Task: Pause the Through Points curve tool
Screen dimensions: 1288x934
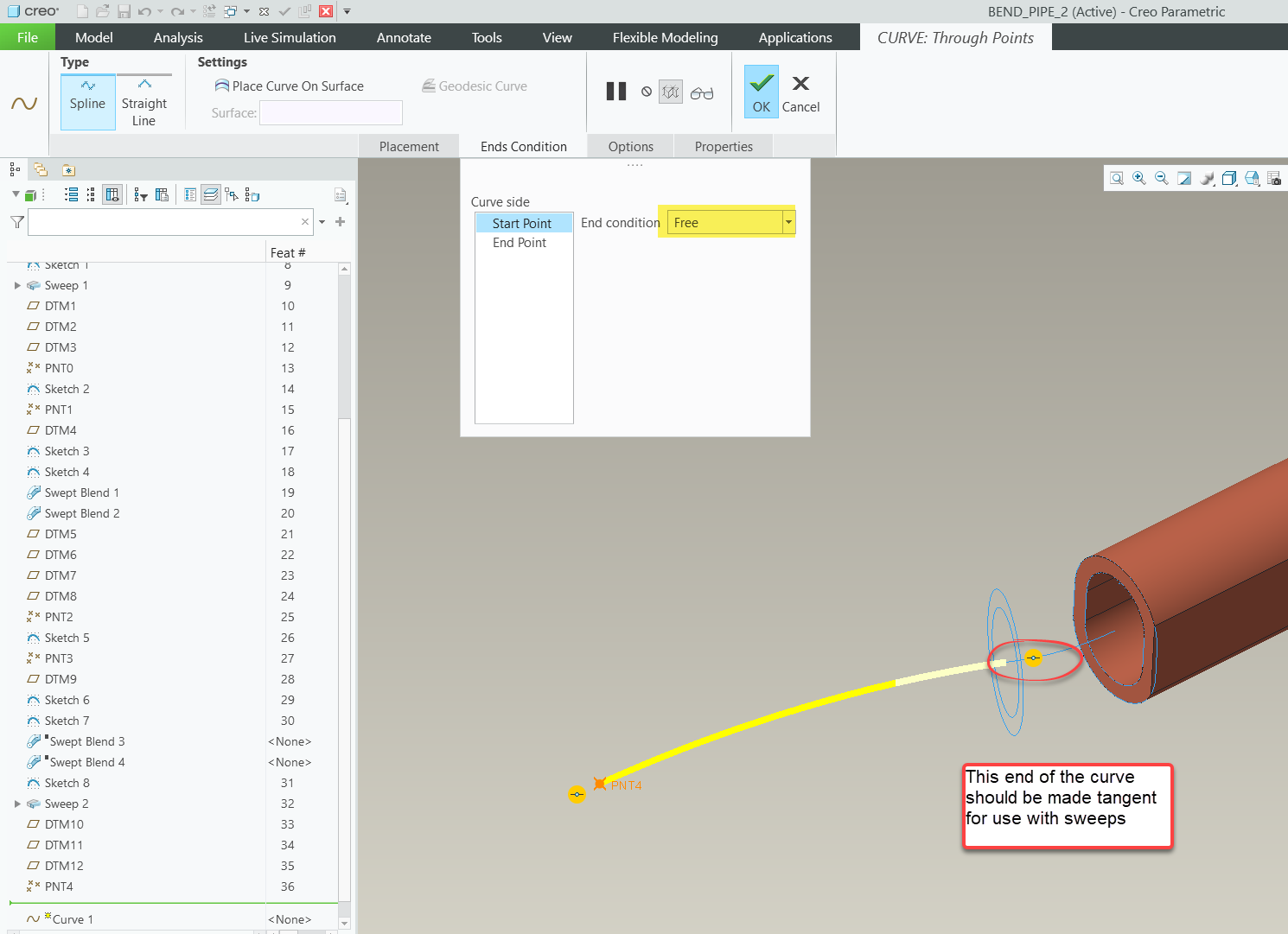Action: tap(616, 91)
